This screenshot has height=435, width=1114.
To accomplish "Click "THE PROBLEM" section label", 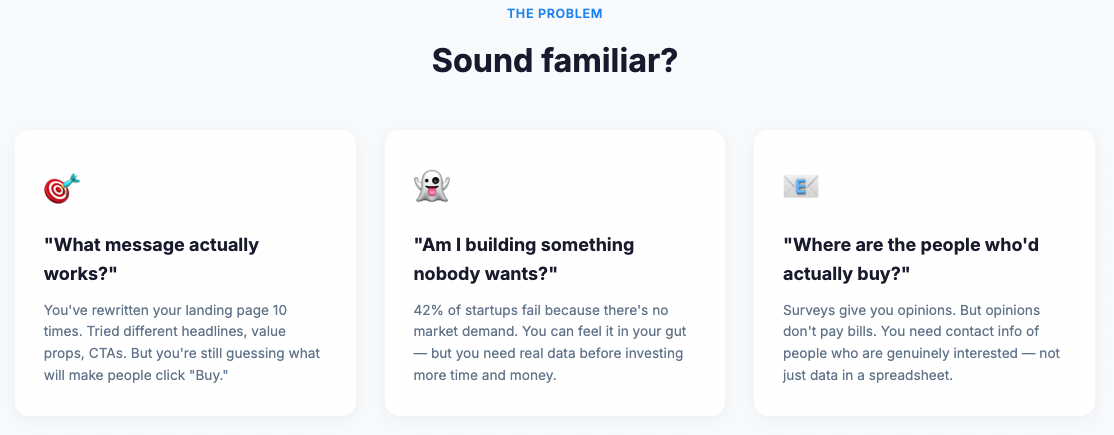I will (x=555, y=14).
